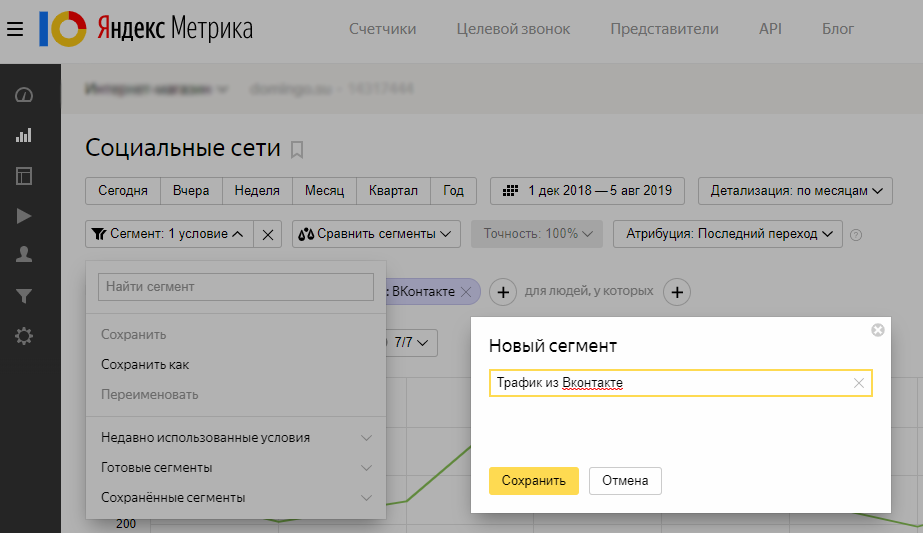Open Блог in top navigation
923x533 pixels.
(x=838, y=29)
